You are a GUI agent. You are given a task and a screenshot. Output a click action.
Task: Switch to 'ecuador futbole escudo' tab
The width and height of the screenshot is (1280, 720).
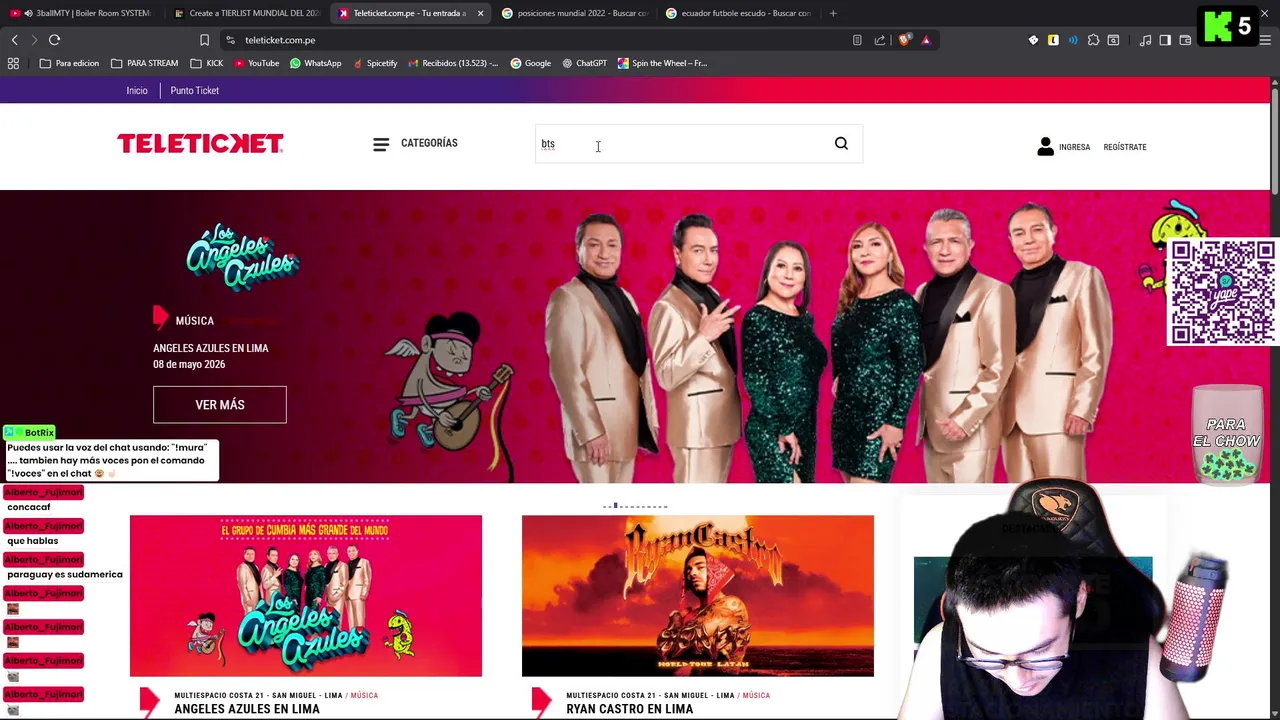738,13
